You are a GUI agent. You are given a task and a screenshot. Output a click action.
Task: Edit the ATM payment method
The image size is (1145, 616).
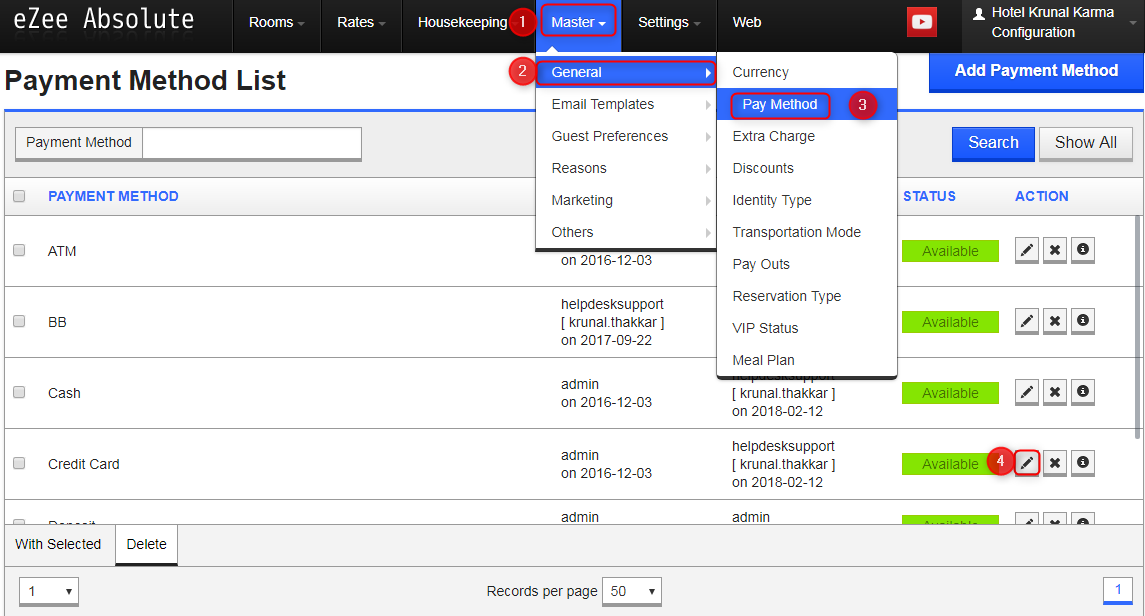pos(1027,250)
